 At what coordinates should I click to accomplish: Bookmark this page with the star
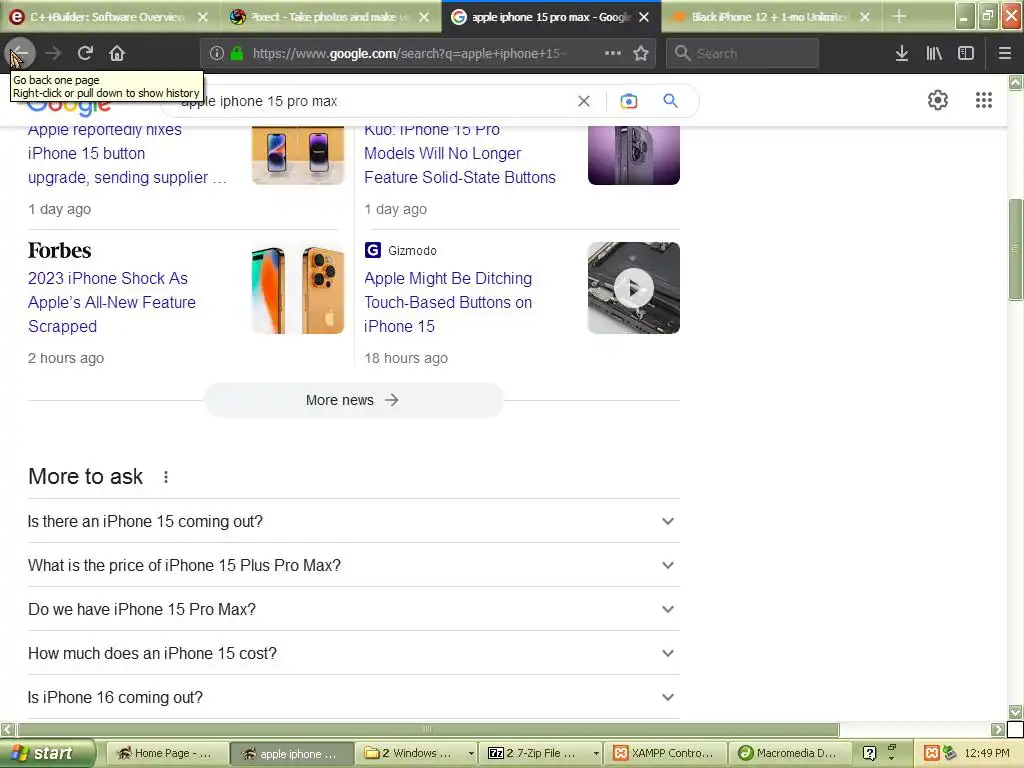(x=641, y=53)
